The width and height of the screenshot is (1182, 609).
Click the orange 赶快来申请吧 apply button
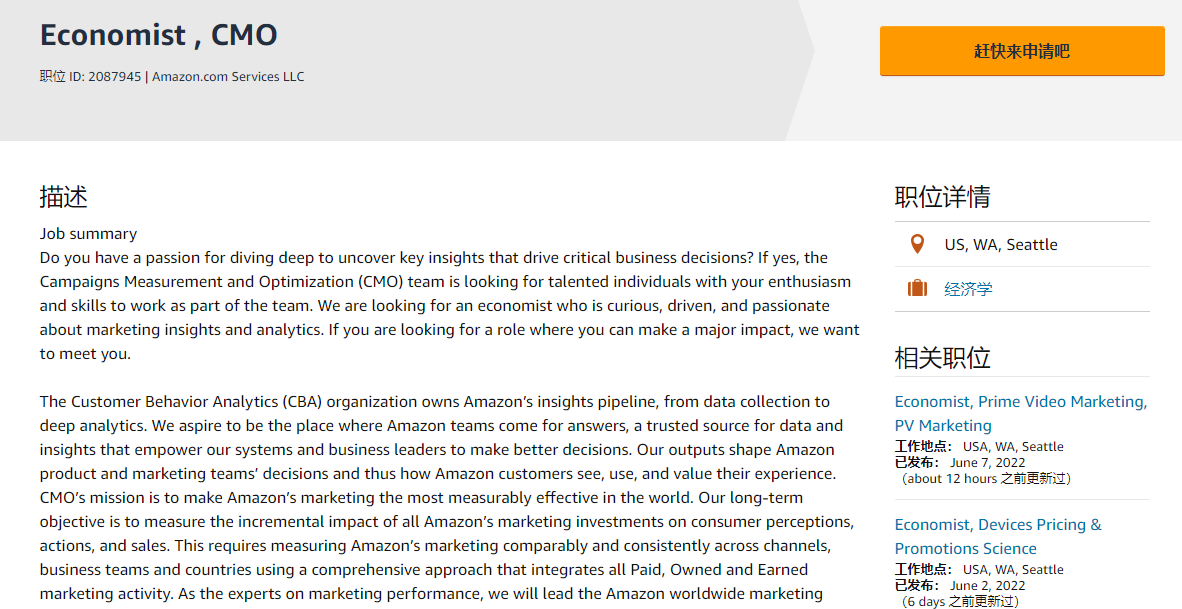click(x=1021, y=51)
